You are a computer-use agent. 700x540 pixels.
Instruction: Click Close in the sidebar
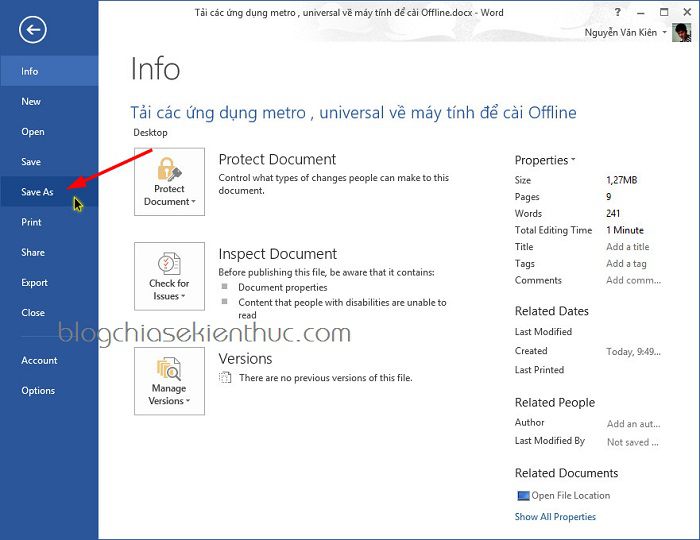[x=49, y=313]
